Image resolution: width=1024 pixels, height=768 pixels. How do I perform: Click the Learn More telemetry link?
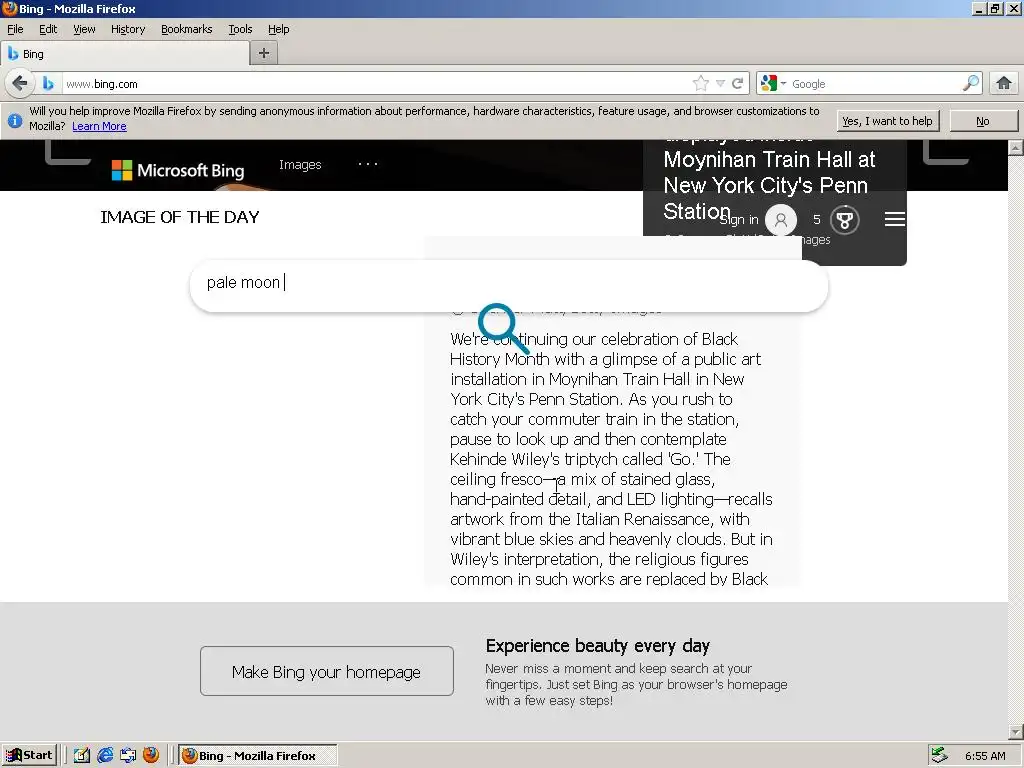click(x=99, y=126)
